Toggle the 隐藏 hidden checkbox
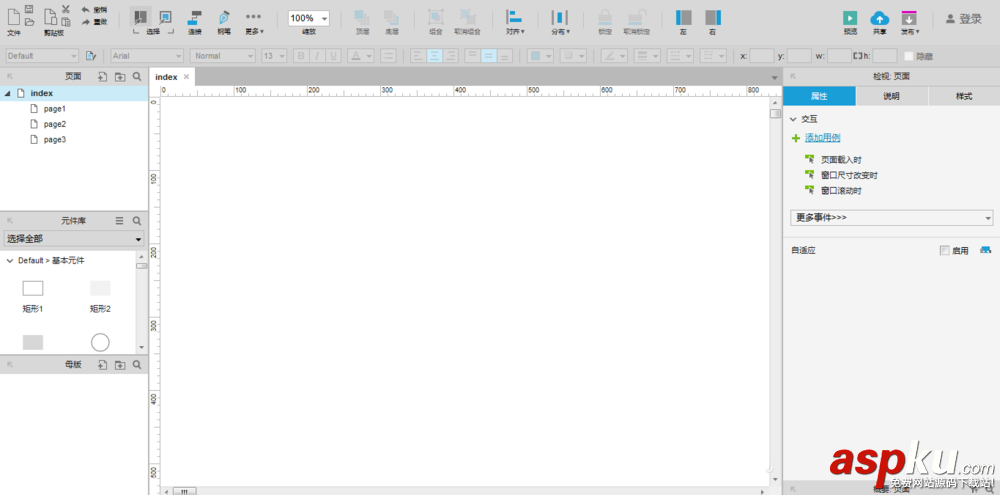 (909, 56)
